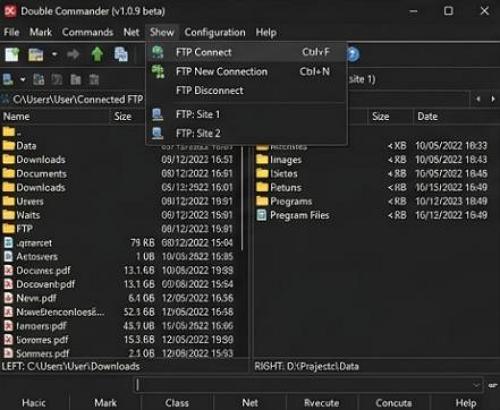Screen dimensions: 500x410
Task: Select the Waits folder in left panel
Action: [x=28, y=215]
